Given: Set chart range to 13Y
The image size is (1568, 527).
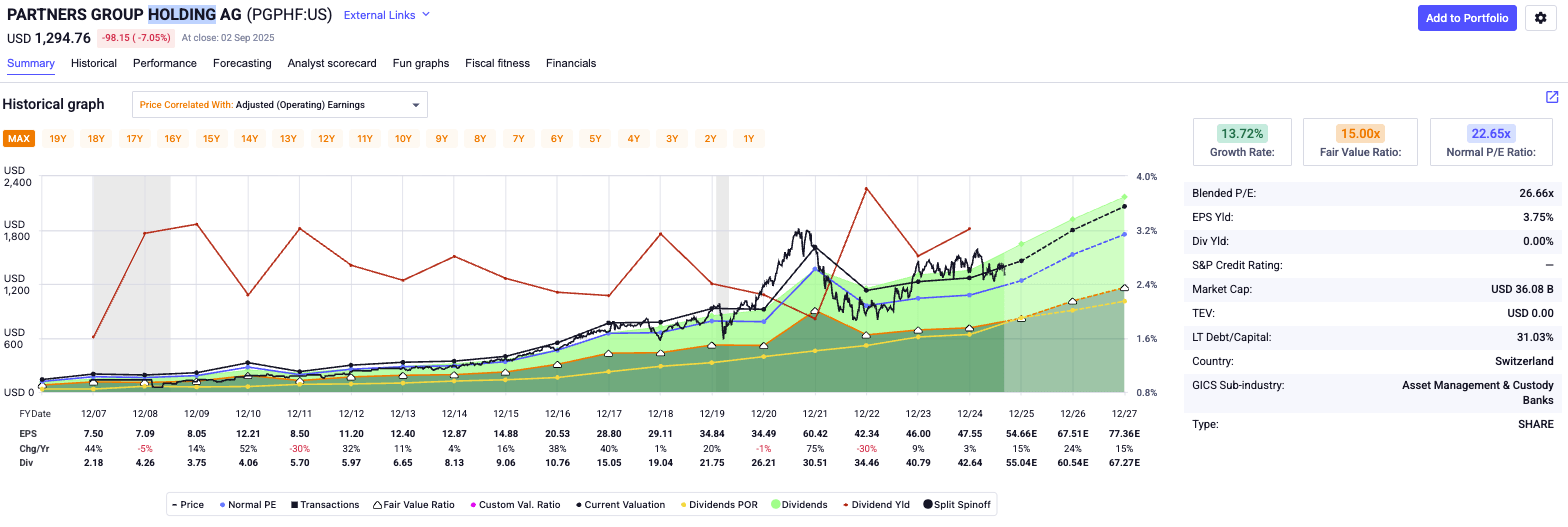Looking at the screenshot, I should coord(288,139).
